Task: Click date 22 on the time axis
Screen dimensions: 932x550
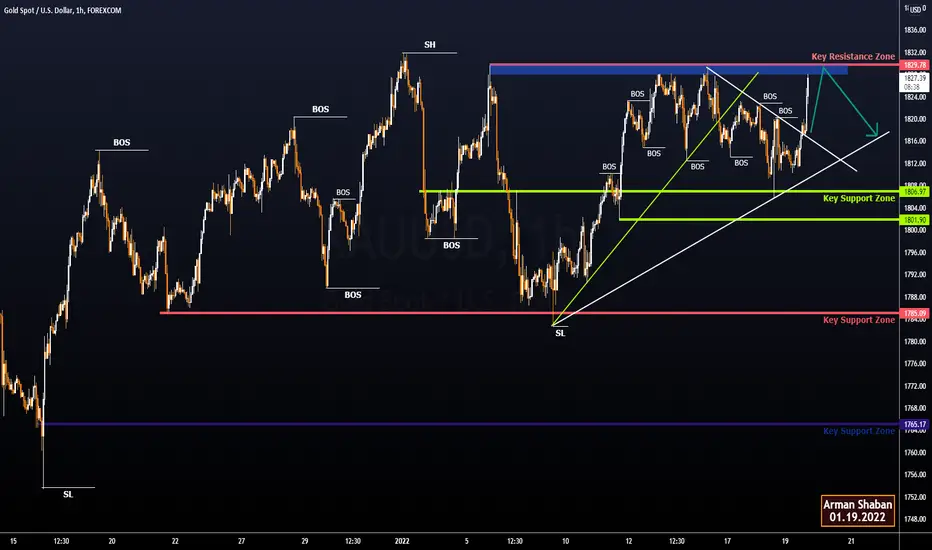Action: tap(175, 541)
